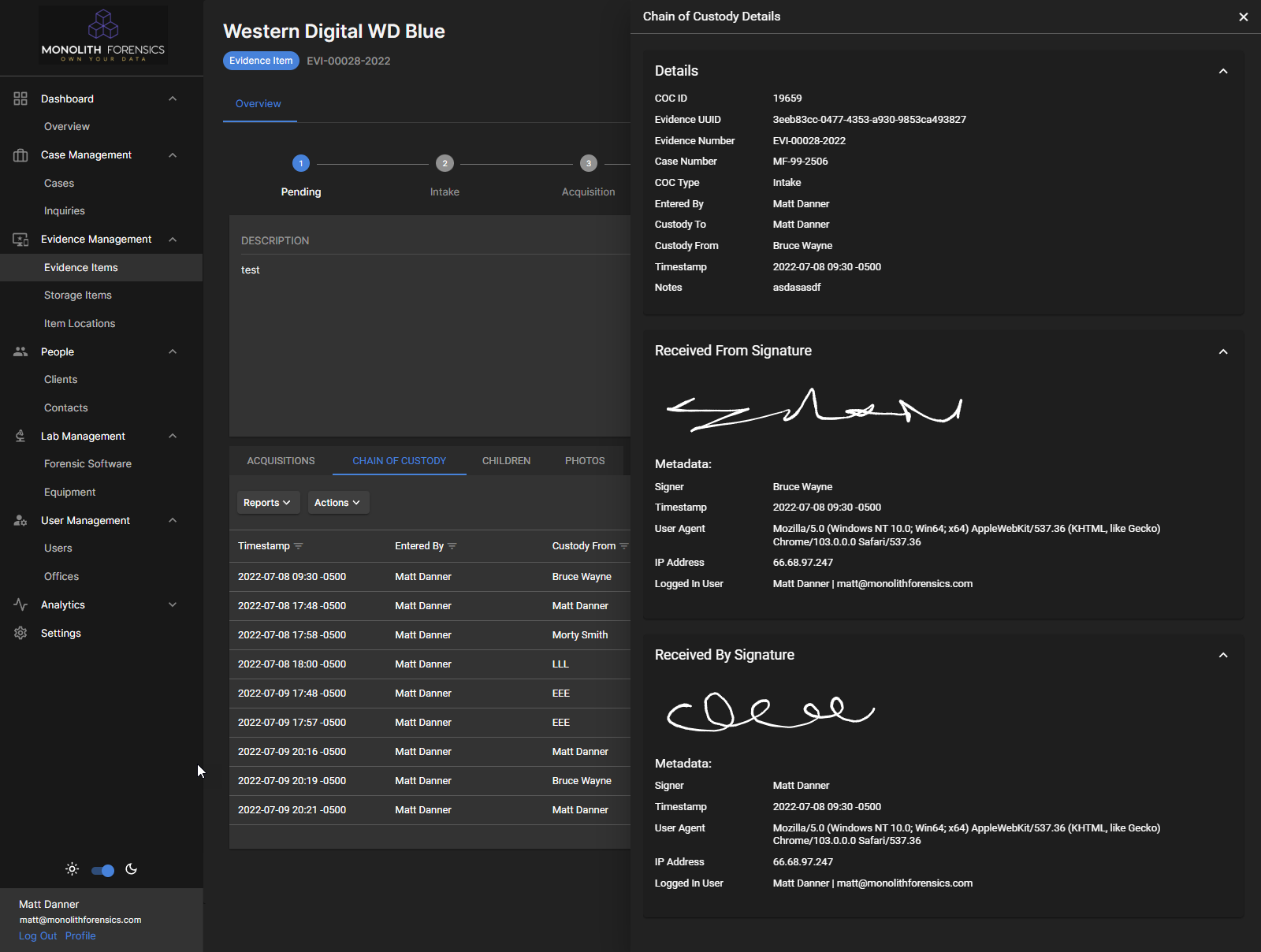The image size is (1261, 952).
Task: Open the Profile link
Action: tap(80, 935)
